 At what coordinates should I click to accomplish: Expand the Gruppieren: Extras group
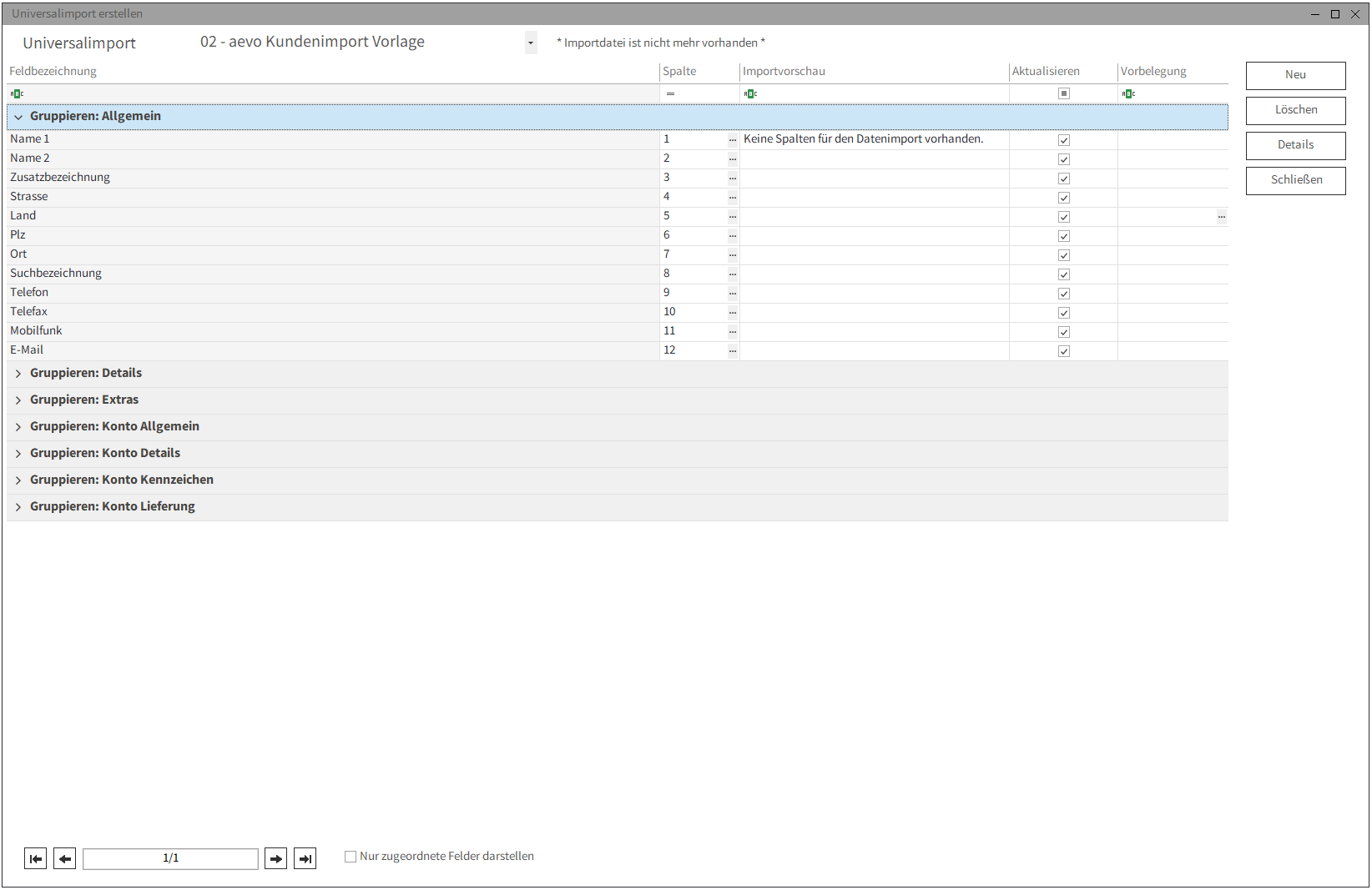click(18, 400)
